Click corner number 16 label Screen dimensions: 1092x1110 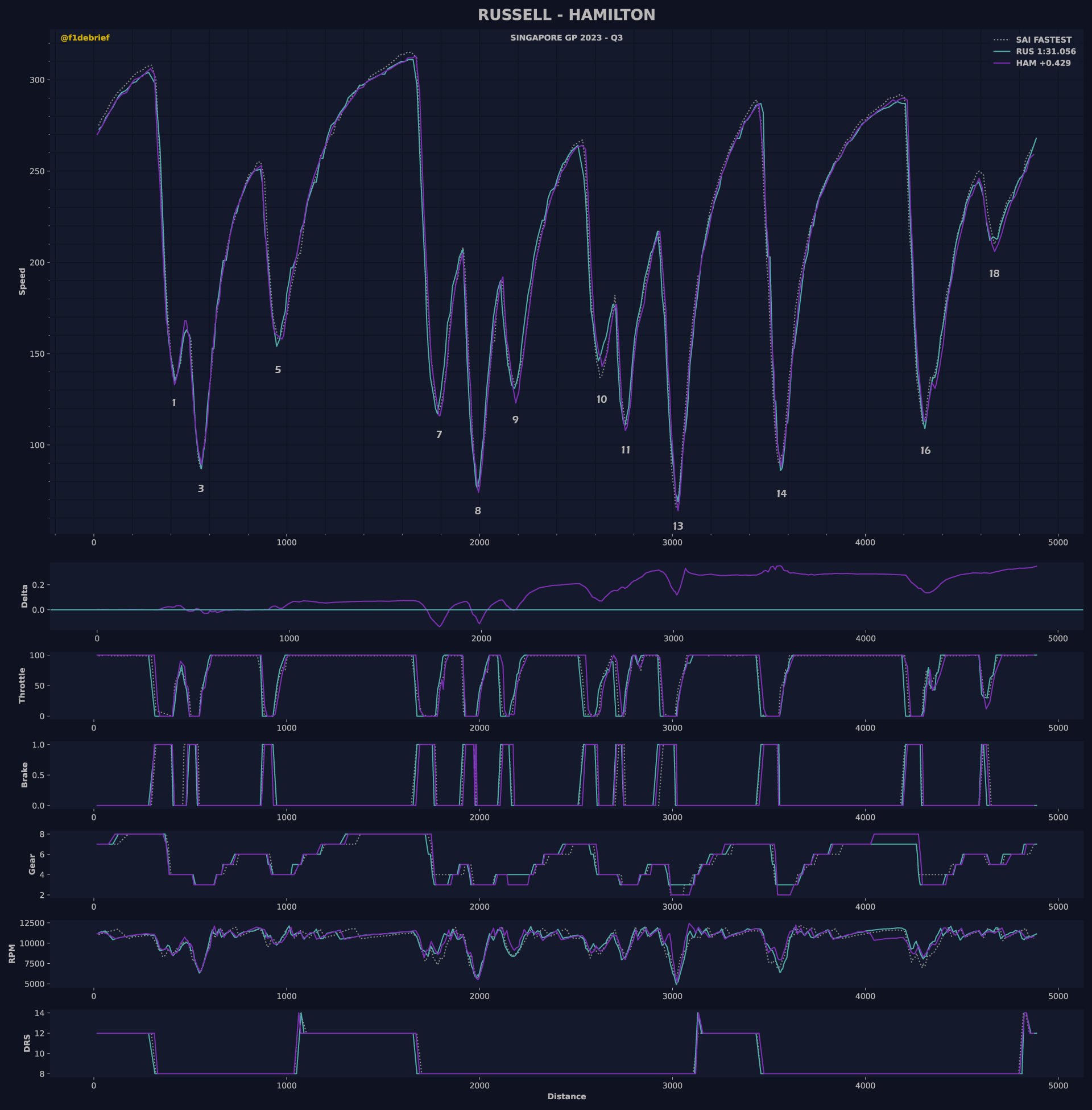click(x=925, y=451)
